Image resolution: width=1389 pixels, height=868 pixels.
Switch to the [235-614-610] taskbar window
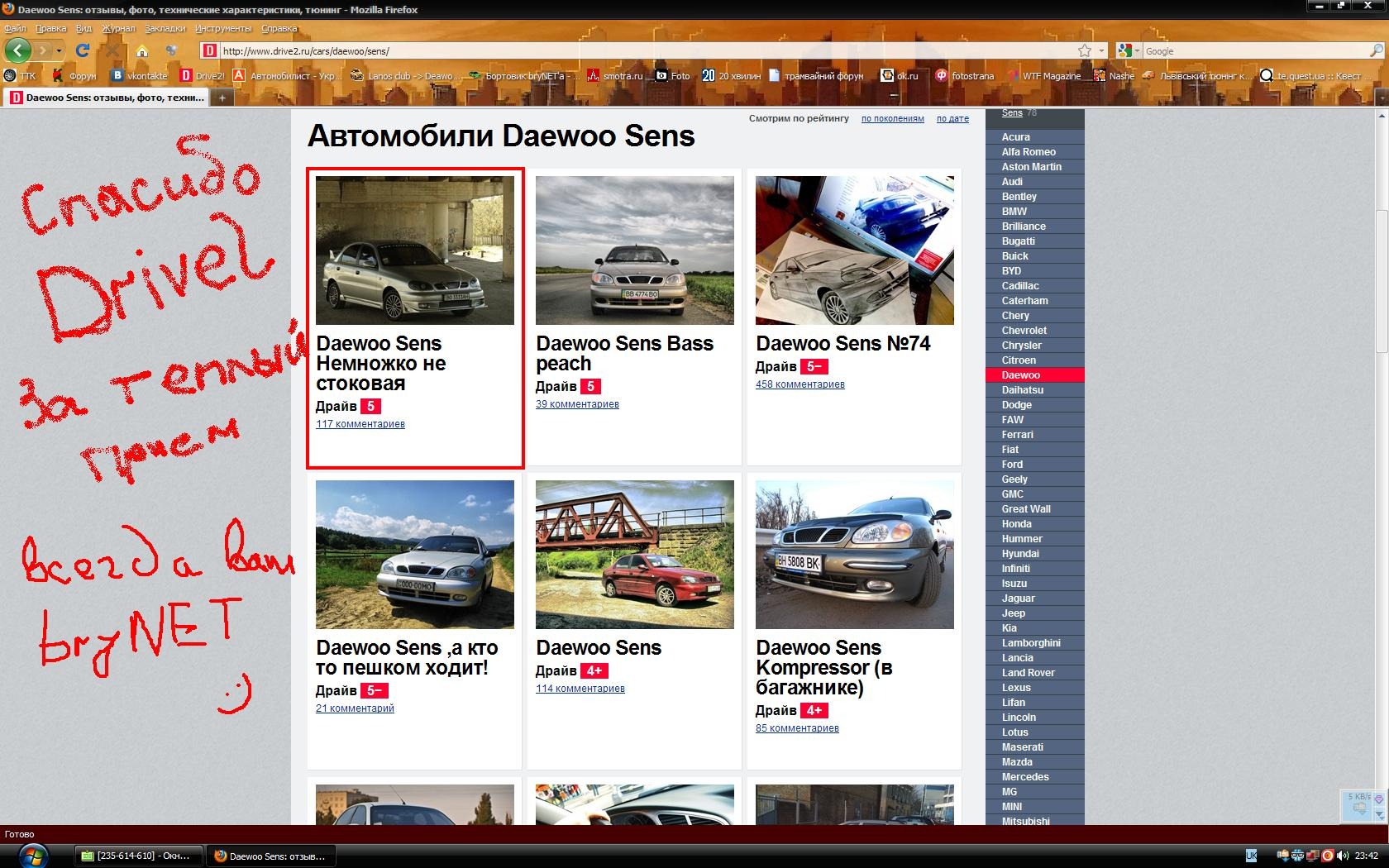click(137, 856)
